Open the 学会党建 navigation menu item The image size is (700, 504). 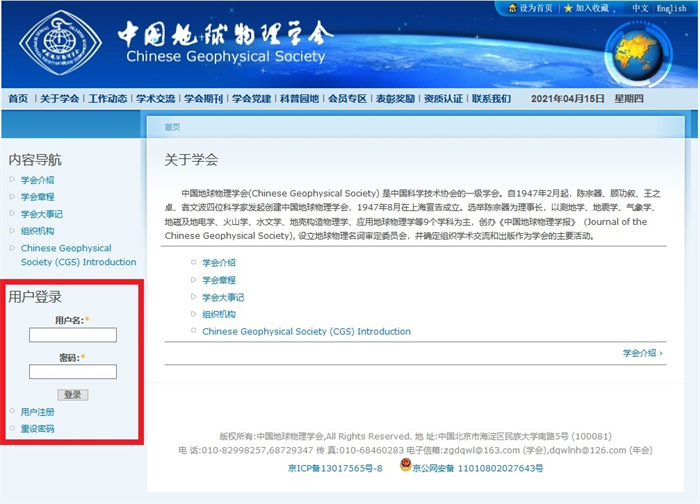point(251,99)
